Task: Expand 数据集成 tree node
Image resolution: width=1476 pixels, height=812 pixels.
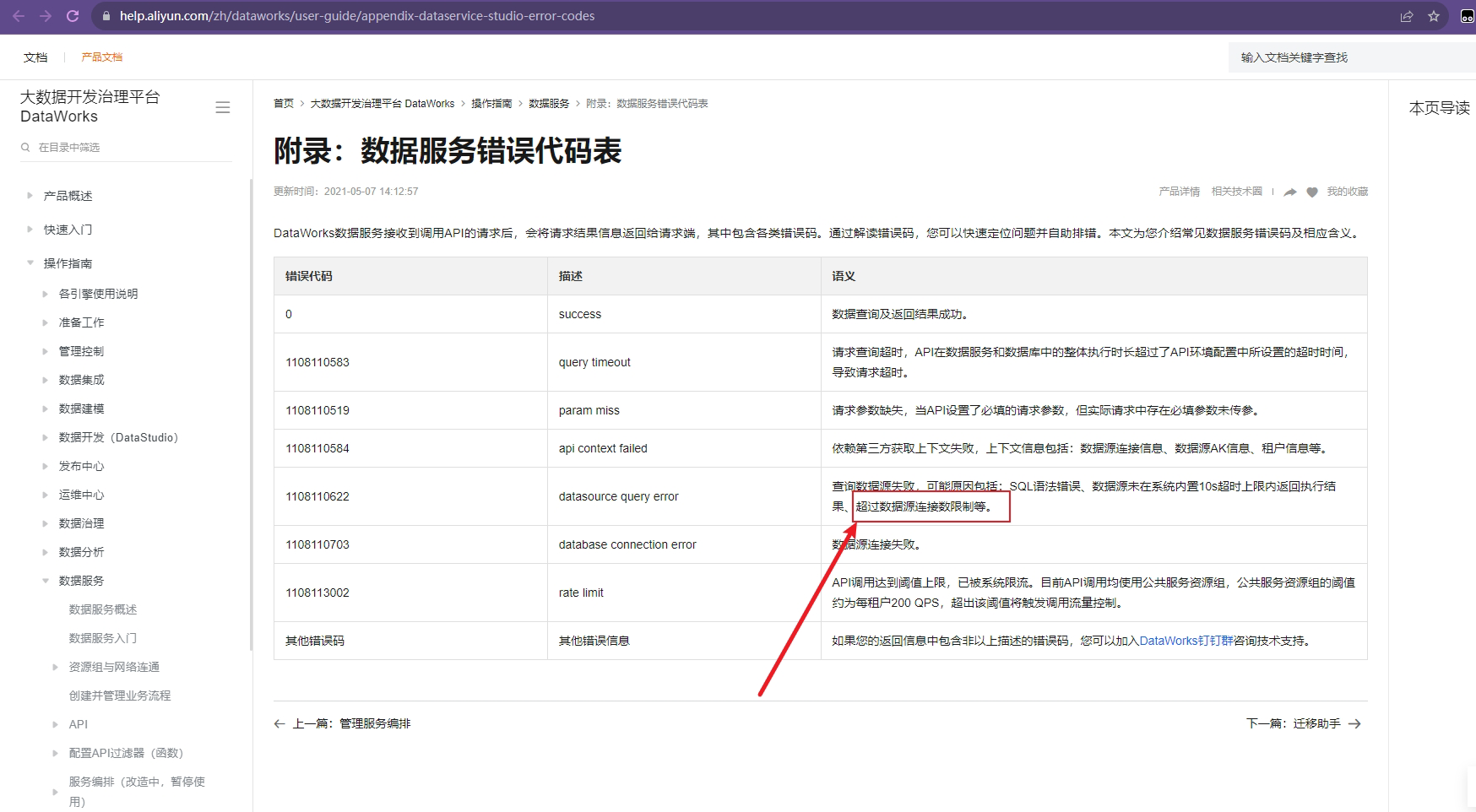Action: click(46, 380)
